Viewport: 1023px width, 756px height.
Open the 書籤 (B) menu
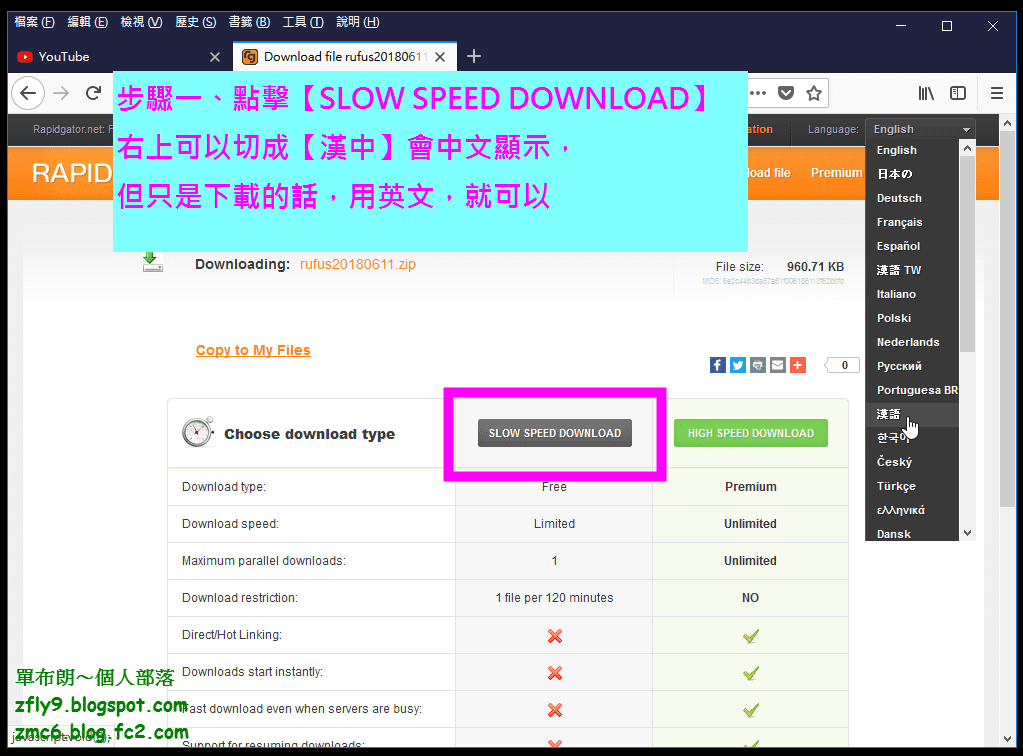pyautogui.click(x=249, y=22)
